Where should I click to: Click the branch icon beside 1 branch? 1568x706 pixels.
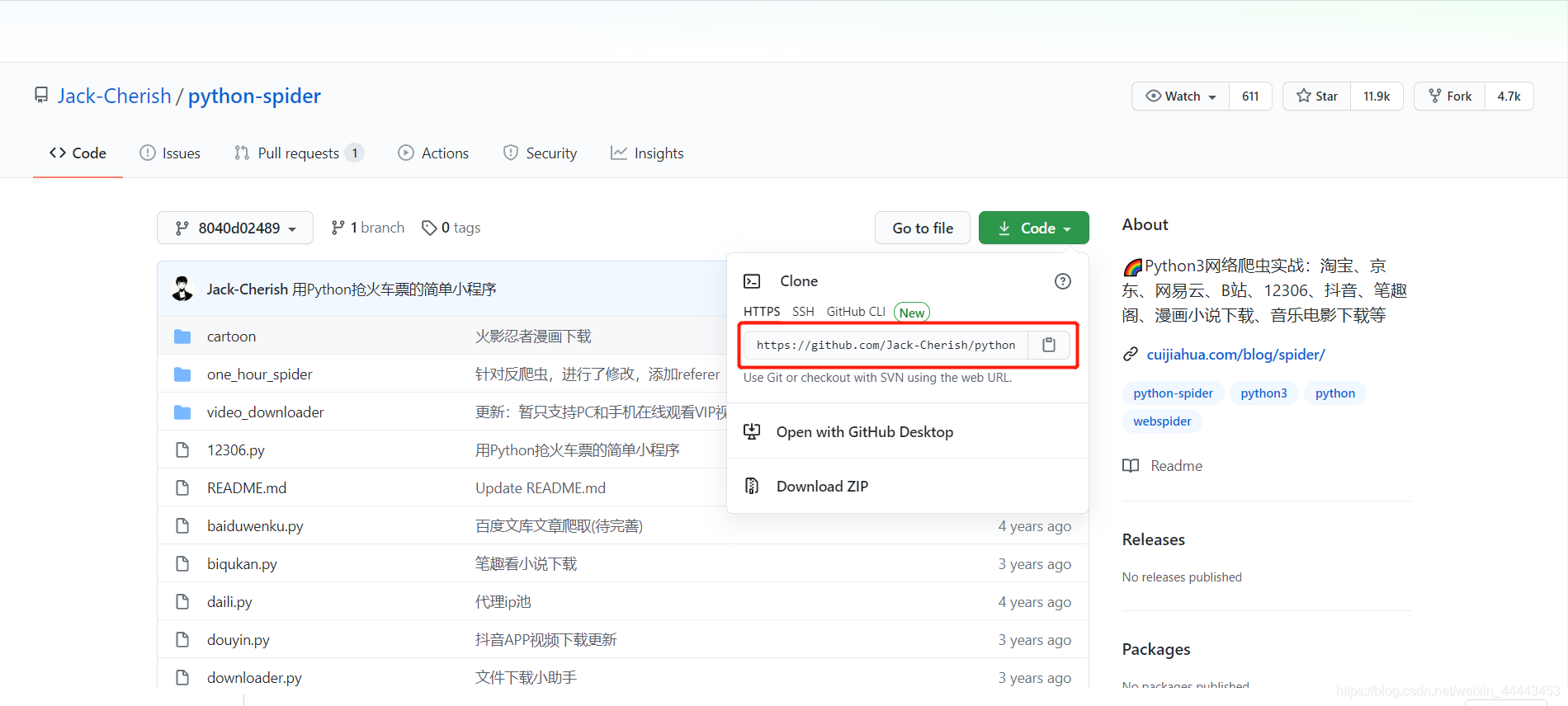(338, 228)
